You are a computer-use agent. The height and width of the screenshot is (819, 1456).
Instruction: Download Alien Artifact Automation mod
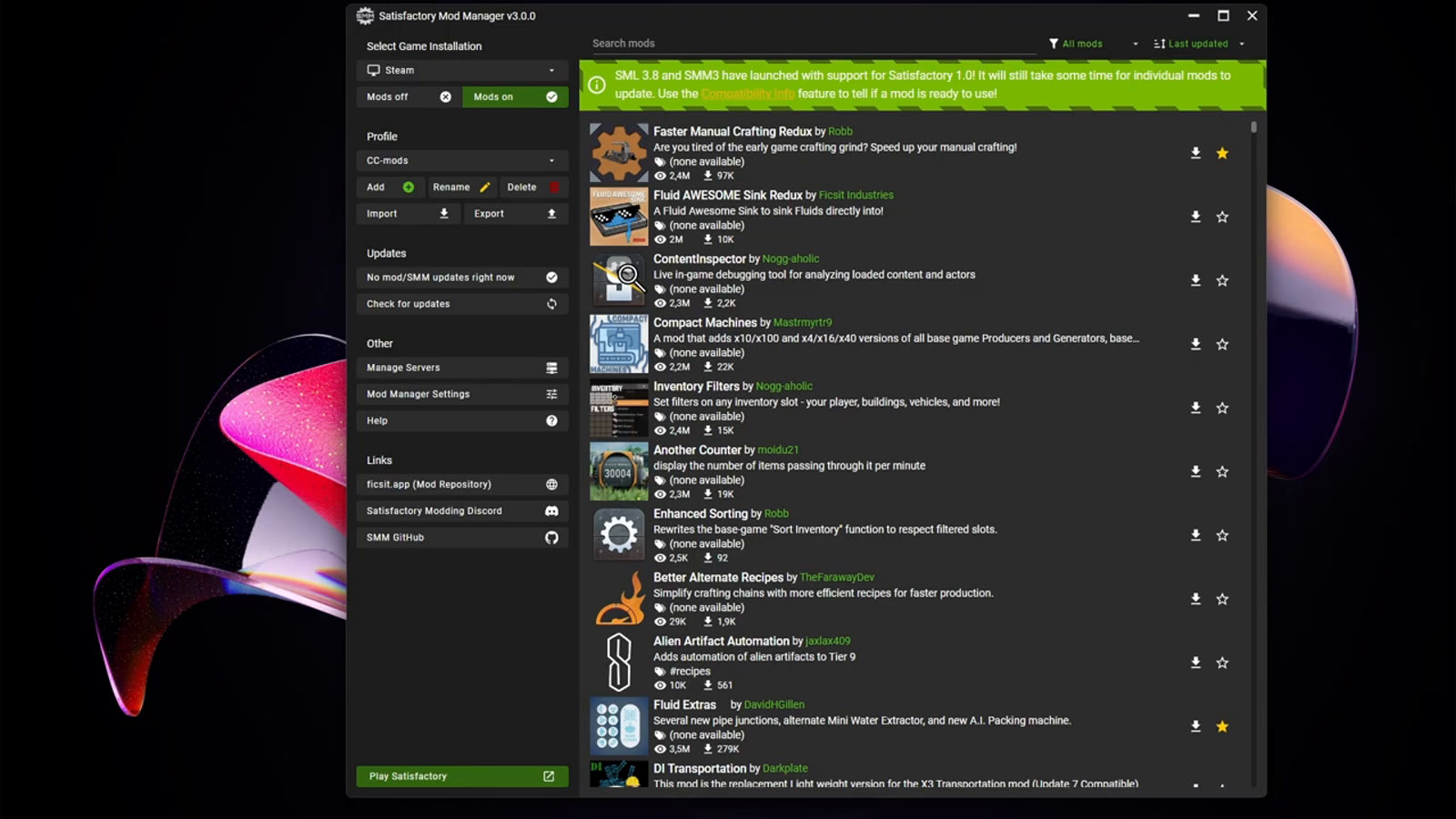[x=1196, y=662]
